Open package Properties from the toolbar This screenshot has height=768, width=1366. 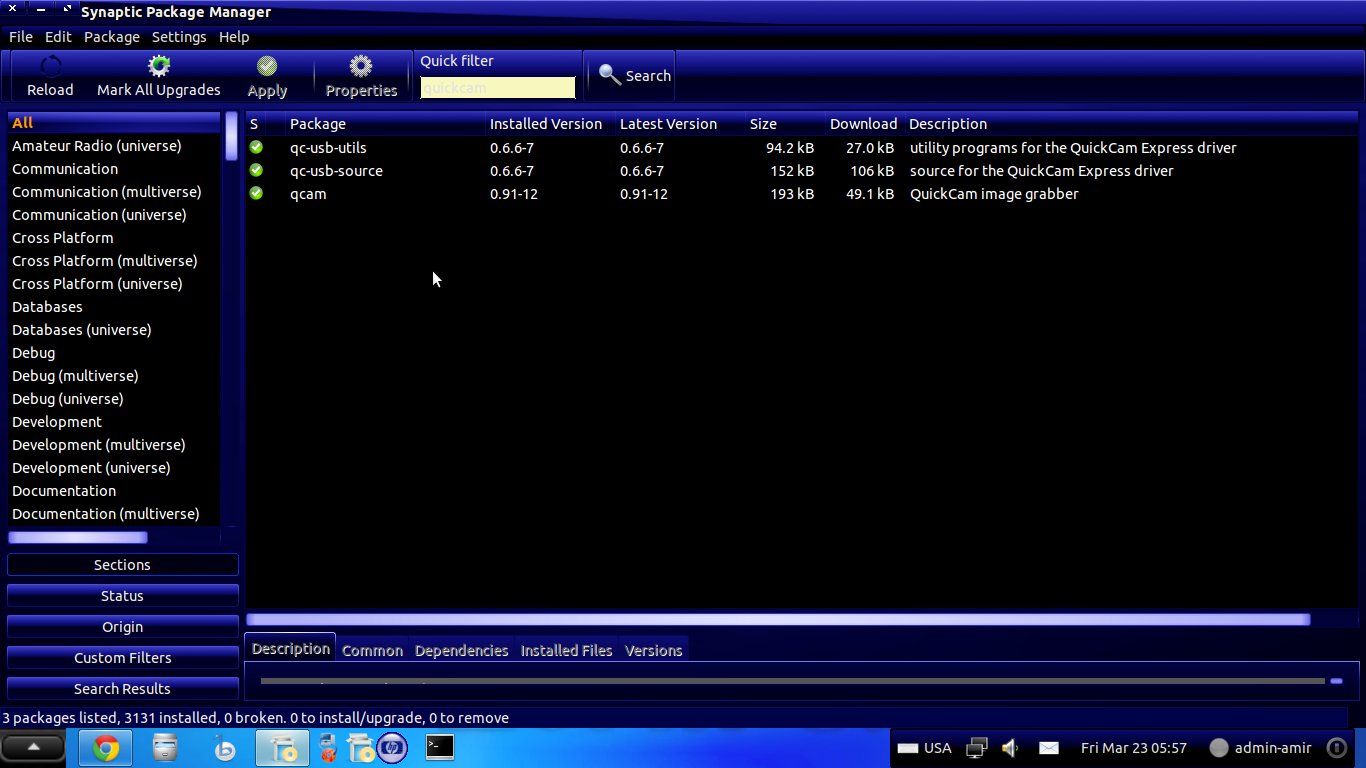click(x=361, y=76)
